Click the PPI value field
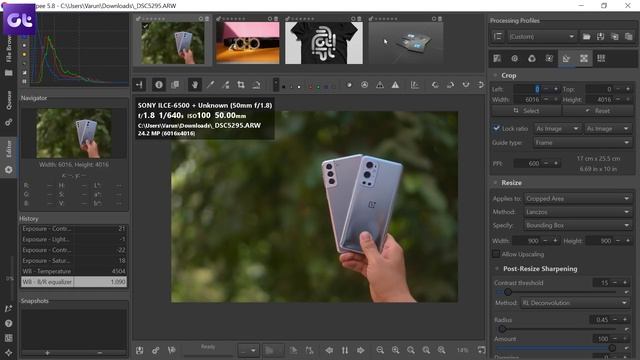 click(527, 163)
